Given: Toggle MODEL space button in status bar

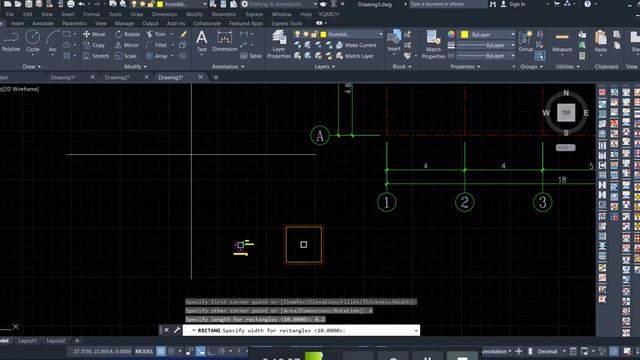Looking at the screenshot, I should pyautogui.click(x=144, y=351).
